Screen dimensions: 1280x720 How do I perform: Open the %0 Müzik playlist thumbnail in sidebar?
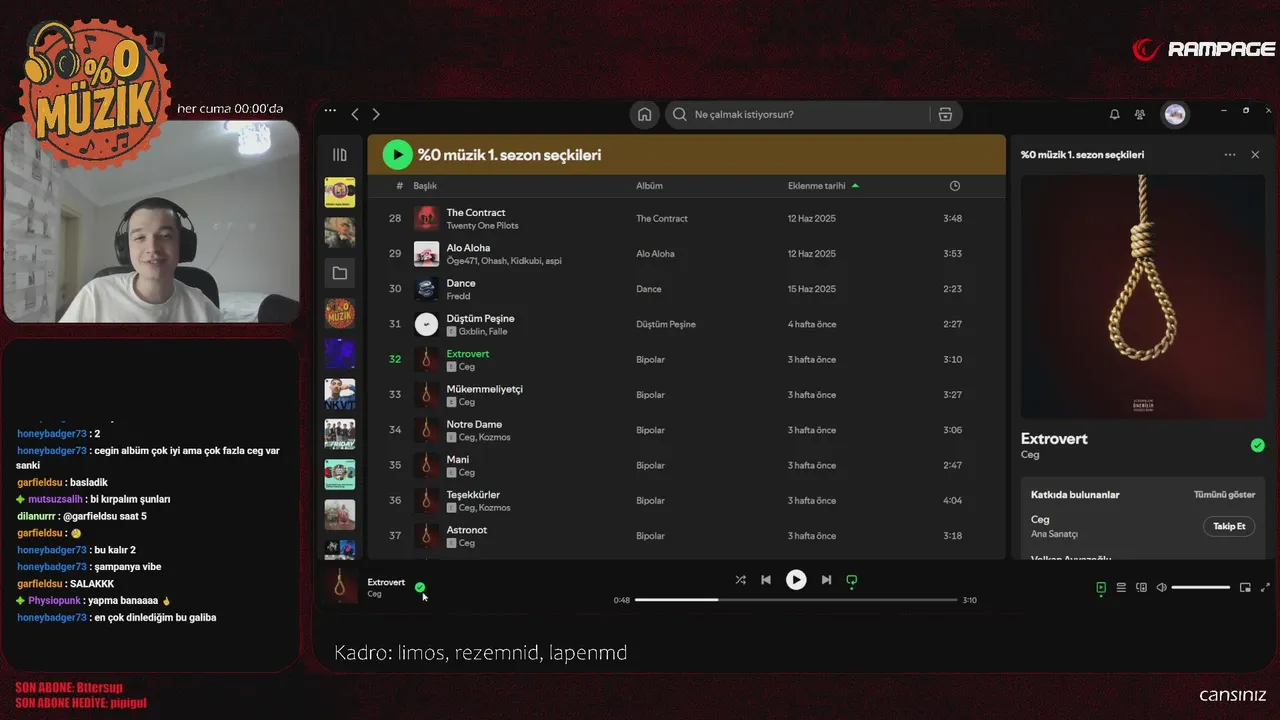tap(340, 313)
